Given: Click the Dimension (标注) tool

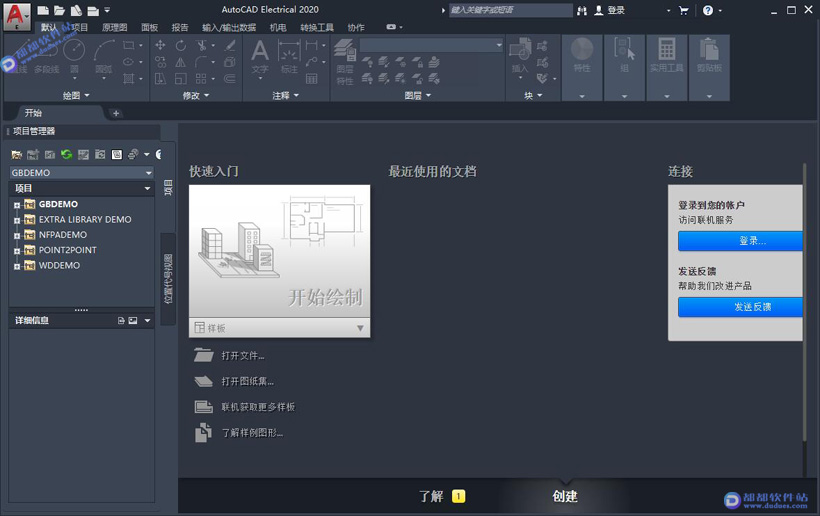Looking at the screenshot, I should [289, 56].
